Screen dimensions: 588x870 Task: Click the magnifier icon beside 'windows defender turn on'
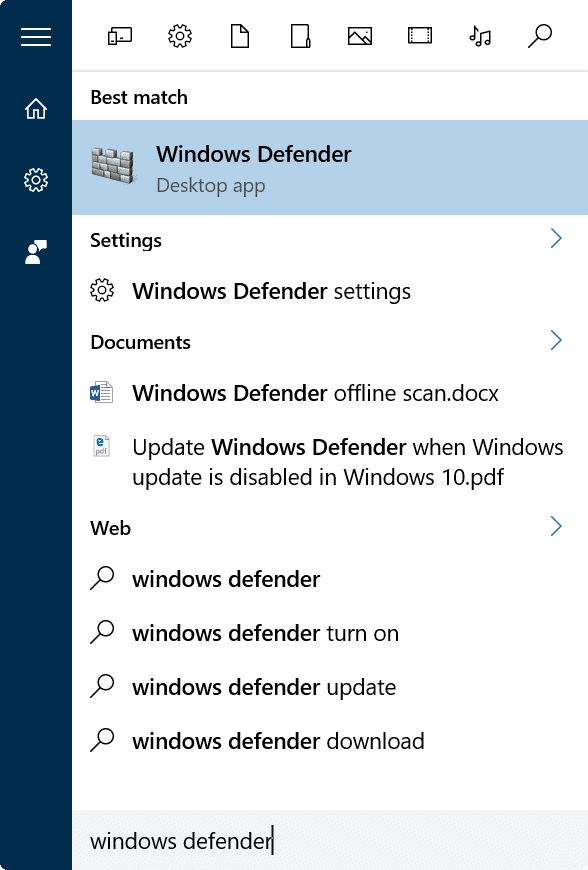pyautogui.click(x=102, y=632)
